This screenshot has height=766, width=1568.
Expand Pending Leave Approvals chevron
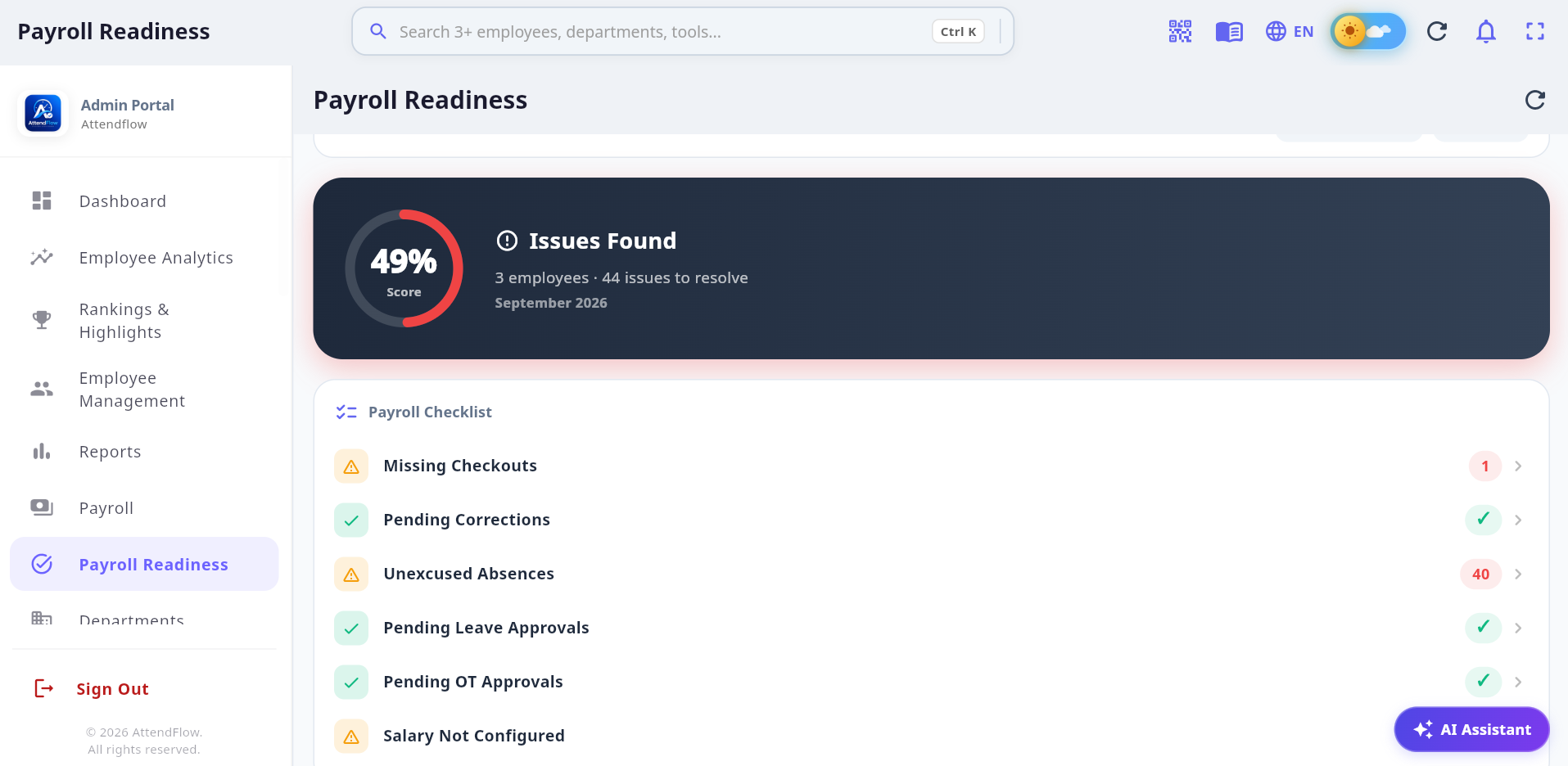[x=1518, y=628]
